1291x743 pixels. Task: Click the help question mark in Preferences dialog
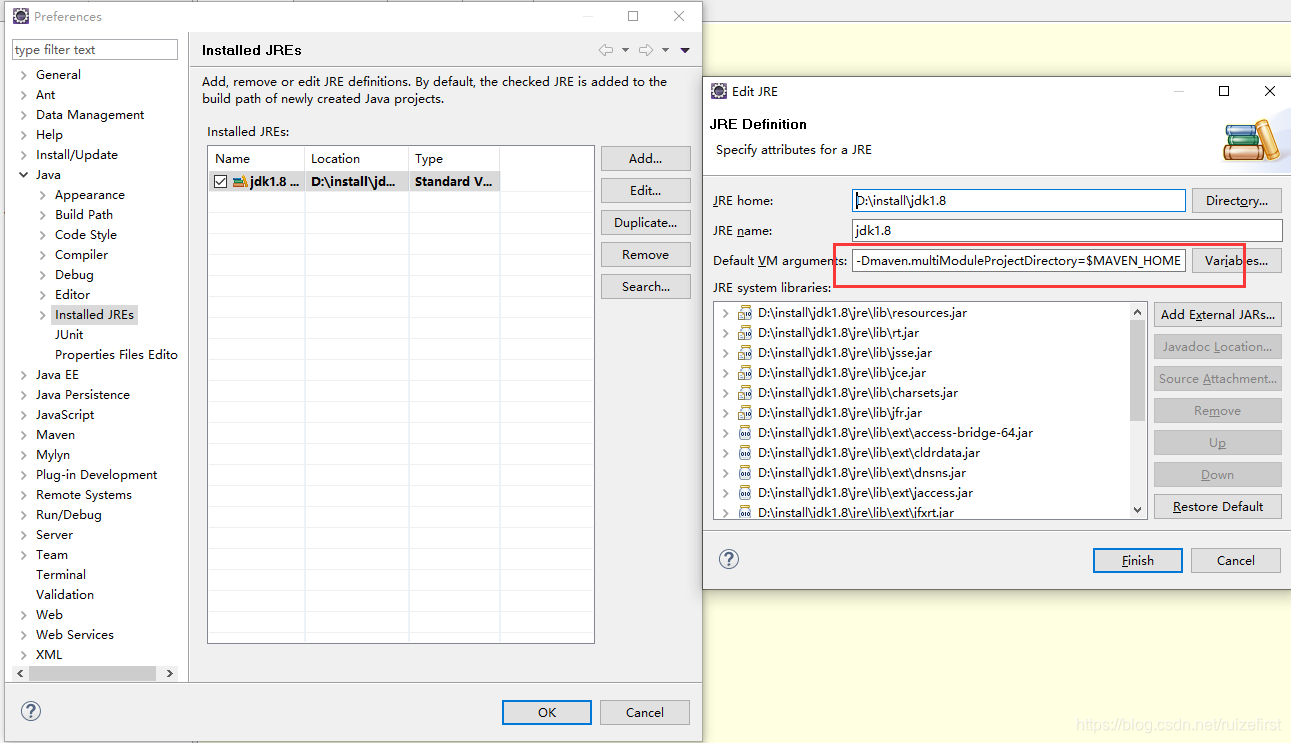30,711
